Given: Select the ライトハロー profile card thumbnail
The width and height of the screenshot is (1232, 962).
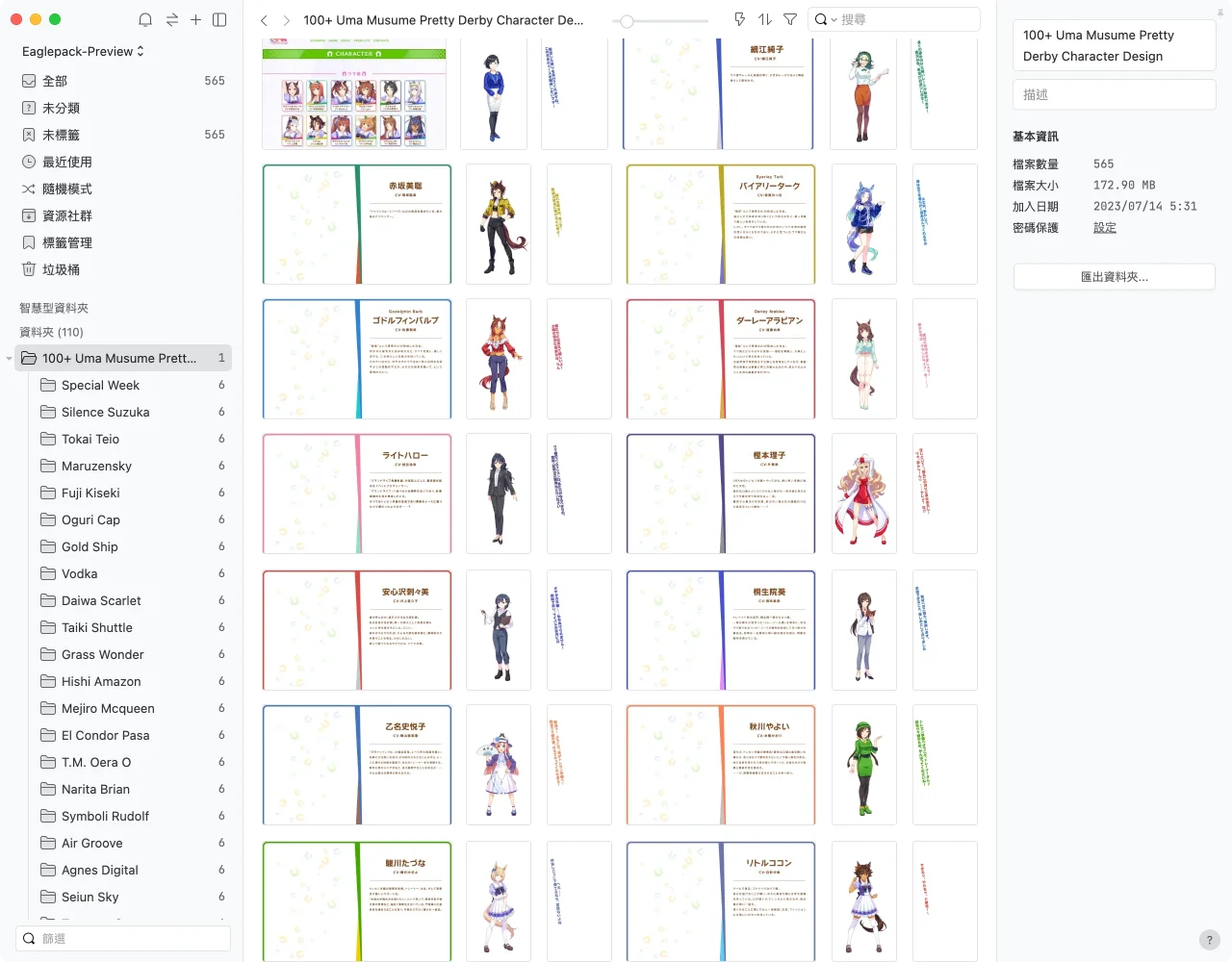Looking at the screenshot, I should [357, 494].
